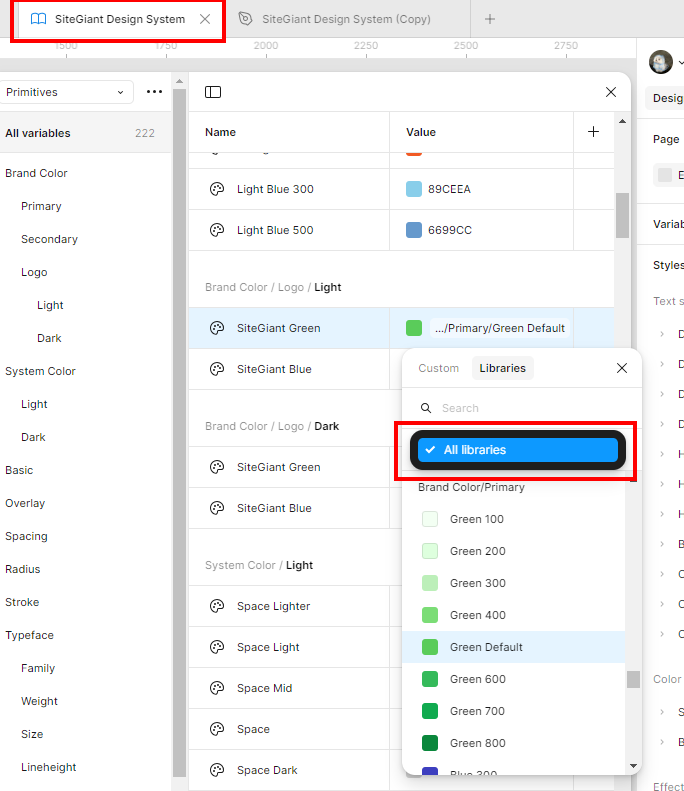Image resolution: width=684 pixels, height=791 pixels.
Task: Click palette icon of Light Blue 300
Action: coord(217,189)
